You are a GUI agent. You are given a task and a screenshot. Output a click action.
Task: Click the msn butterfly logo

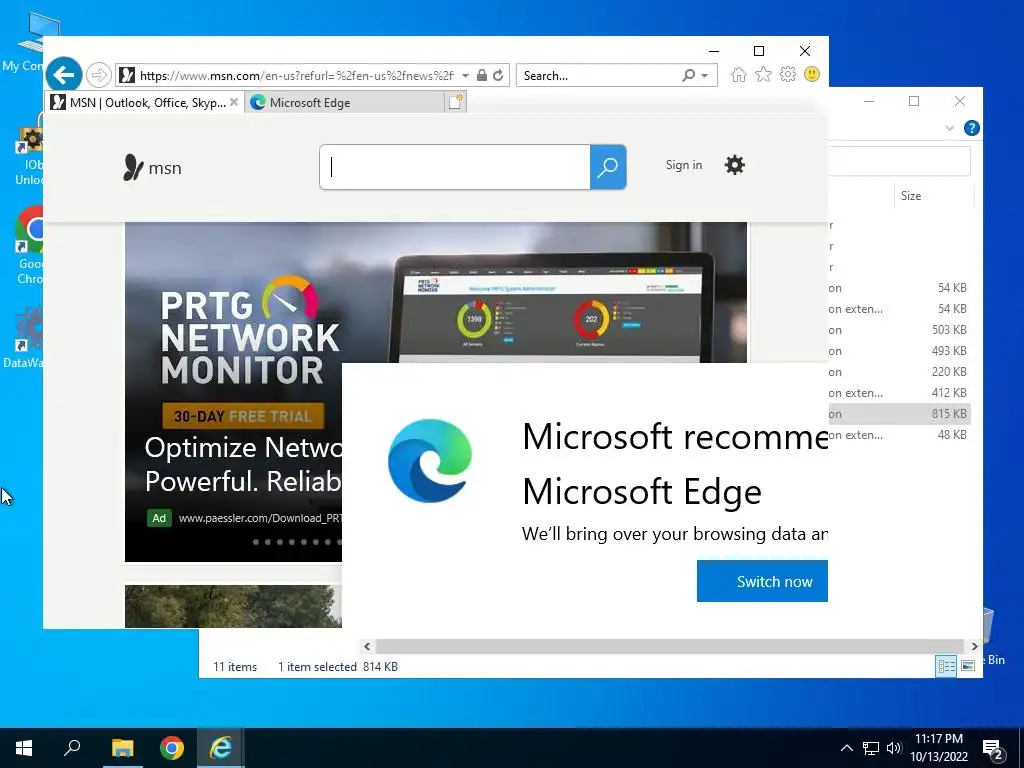[152, 168]
